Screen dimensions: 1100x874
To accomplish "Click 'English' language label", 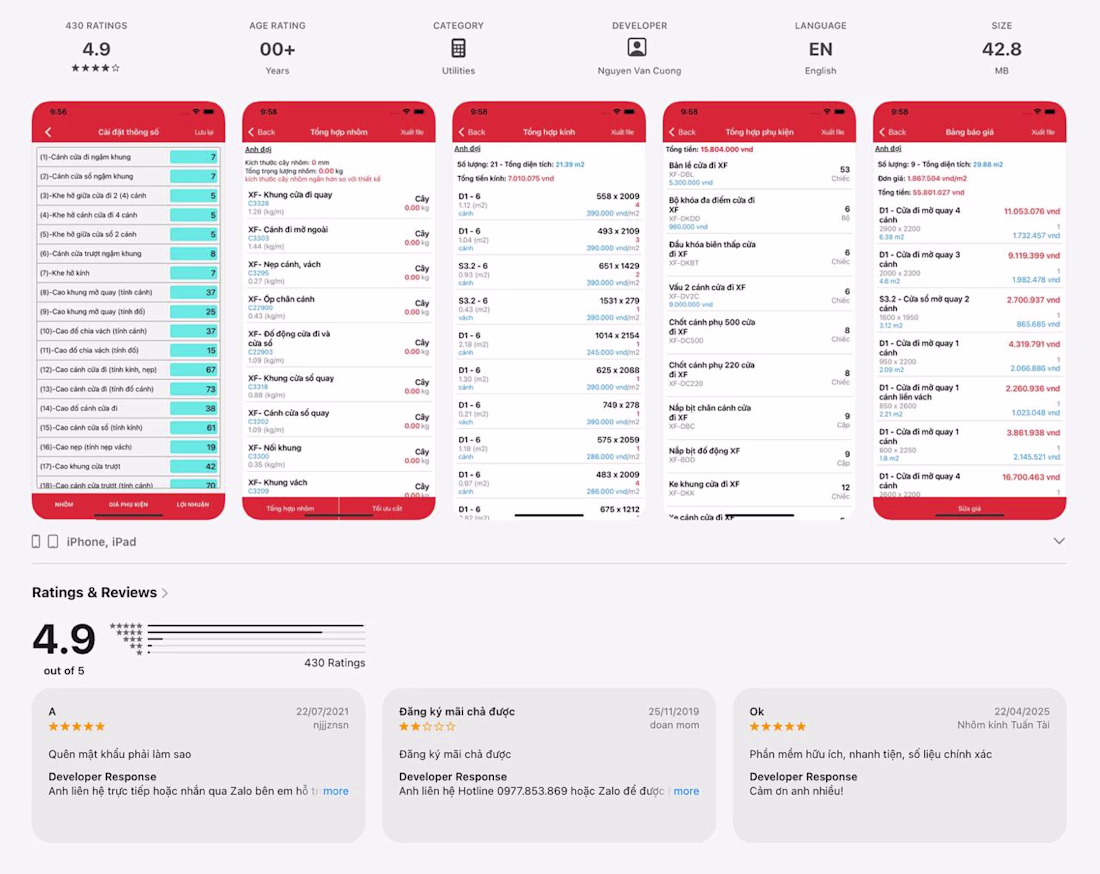I will coord(820,71).
